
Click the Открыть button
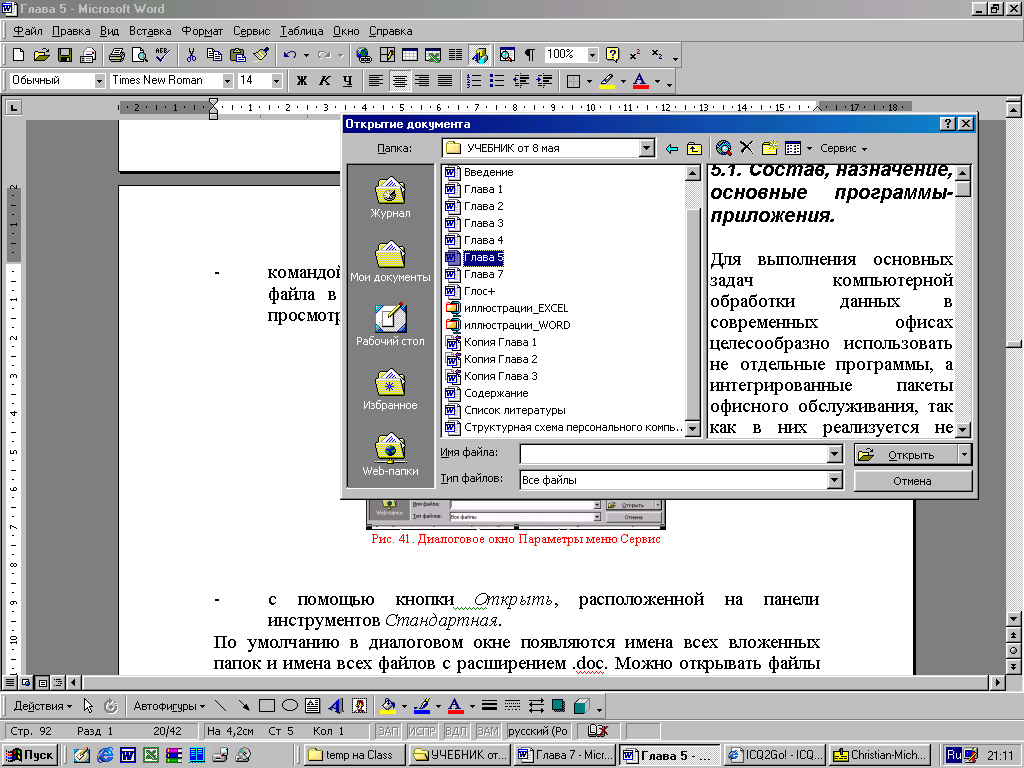point(906,455)
